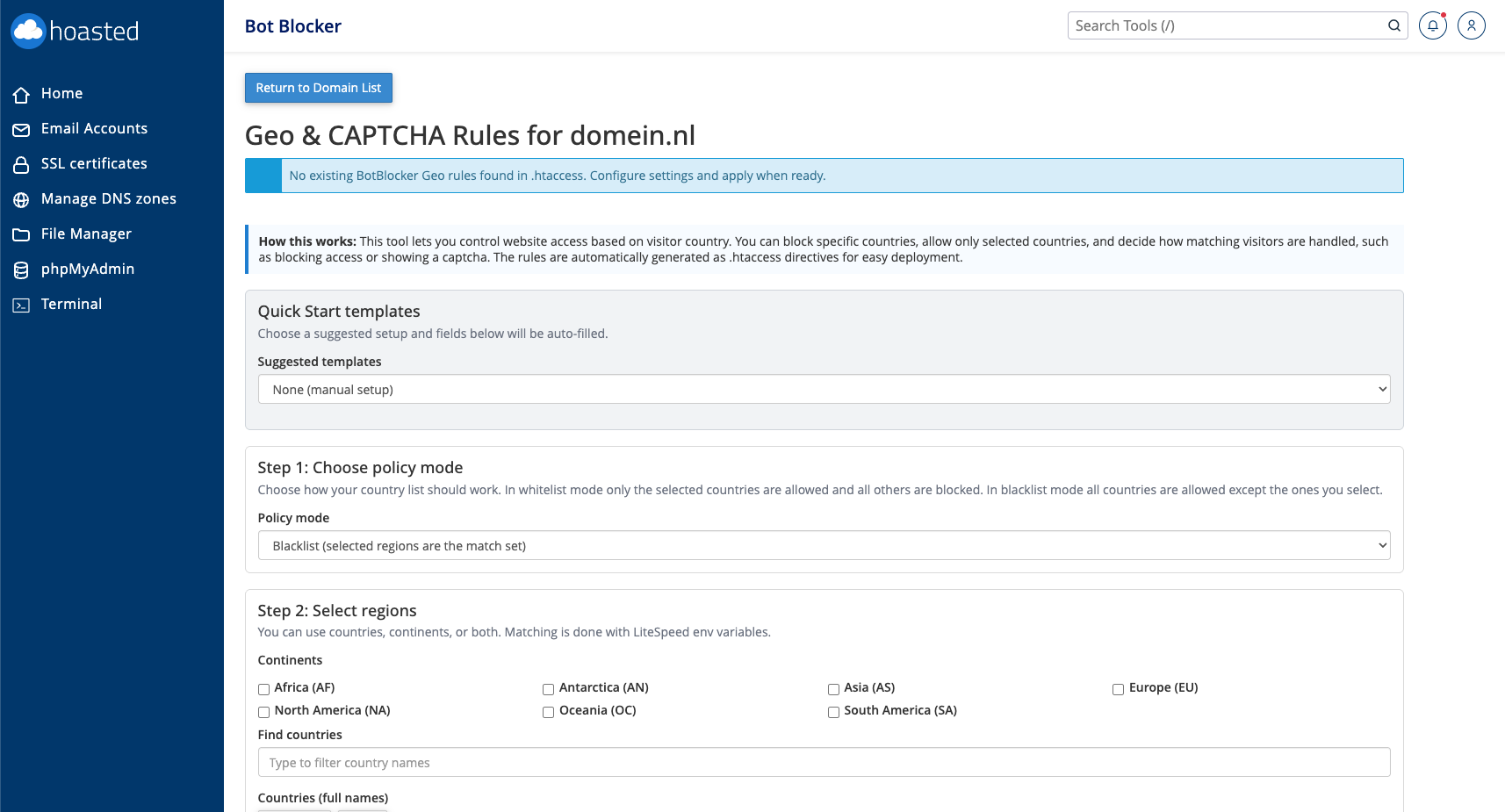Check the Antarctica (AN) box

(x=548, y=689)
